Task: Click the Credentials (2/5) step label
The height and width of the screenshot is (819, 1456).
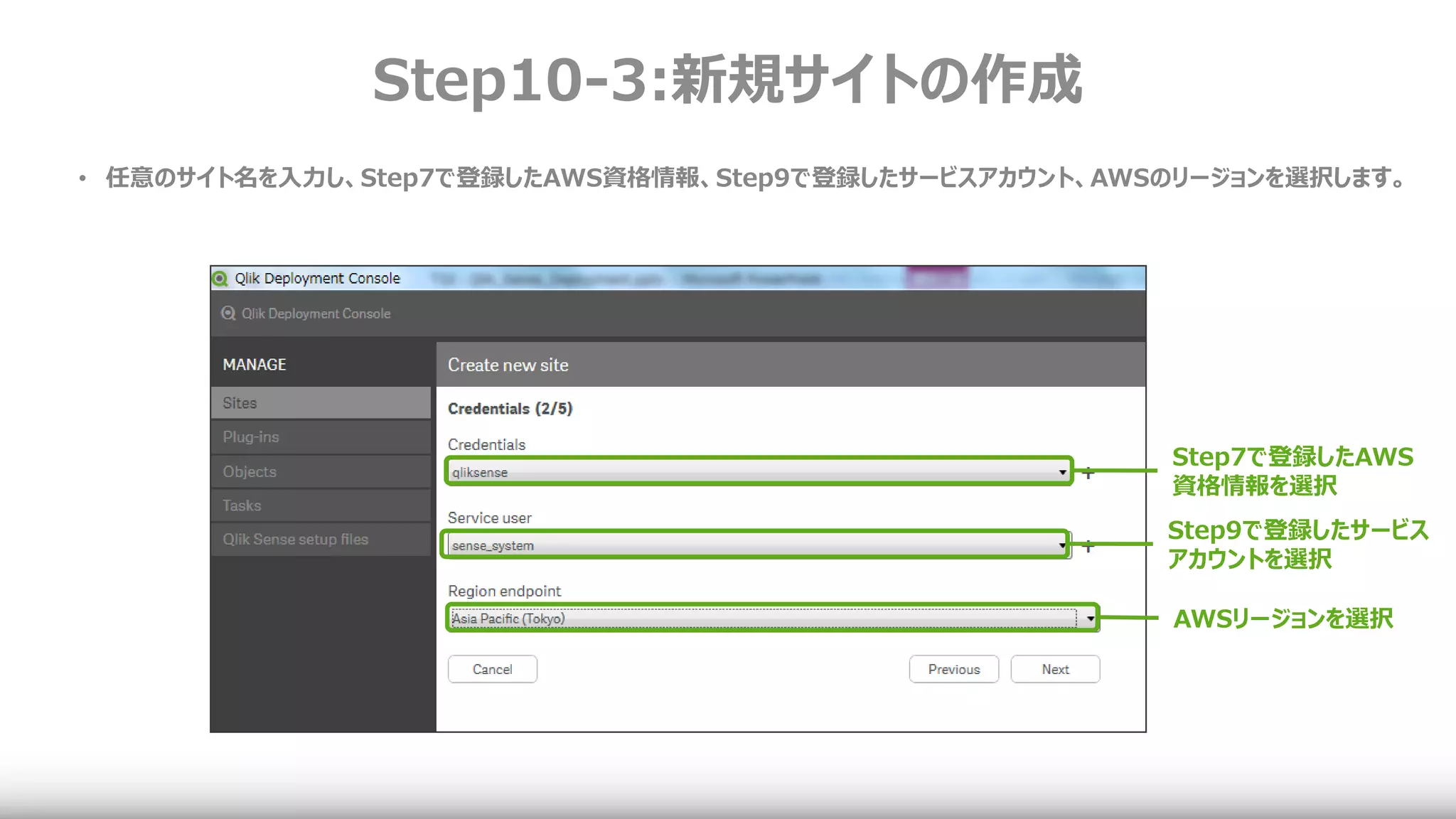Action: click(x=510, y=409)
